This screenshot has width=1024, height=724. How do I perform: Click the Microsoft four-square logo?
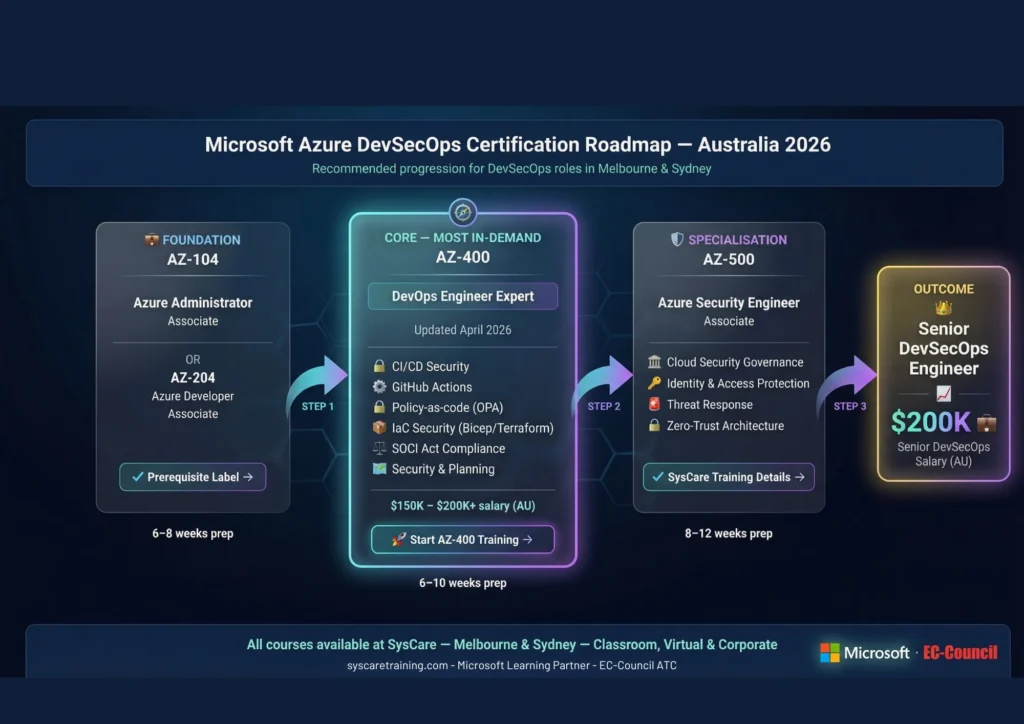(829, 652)
